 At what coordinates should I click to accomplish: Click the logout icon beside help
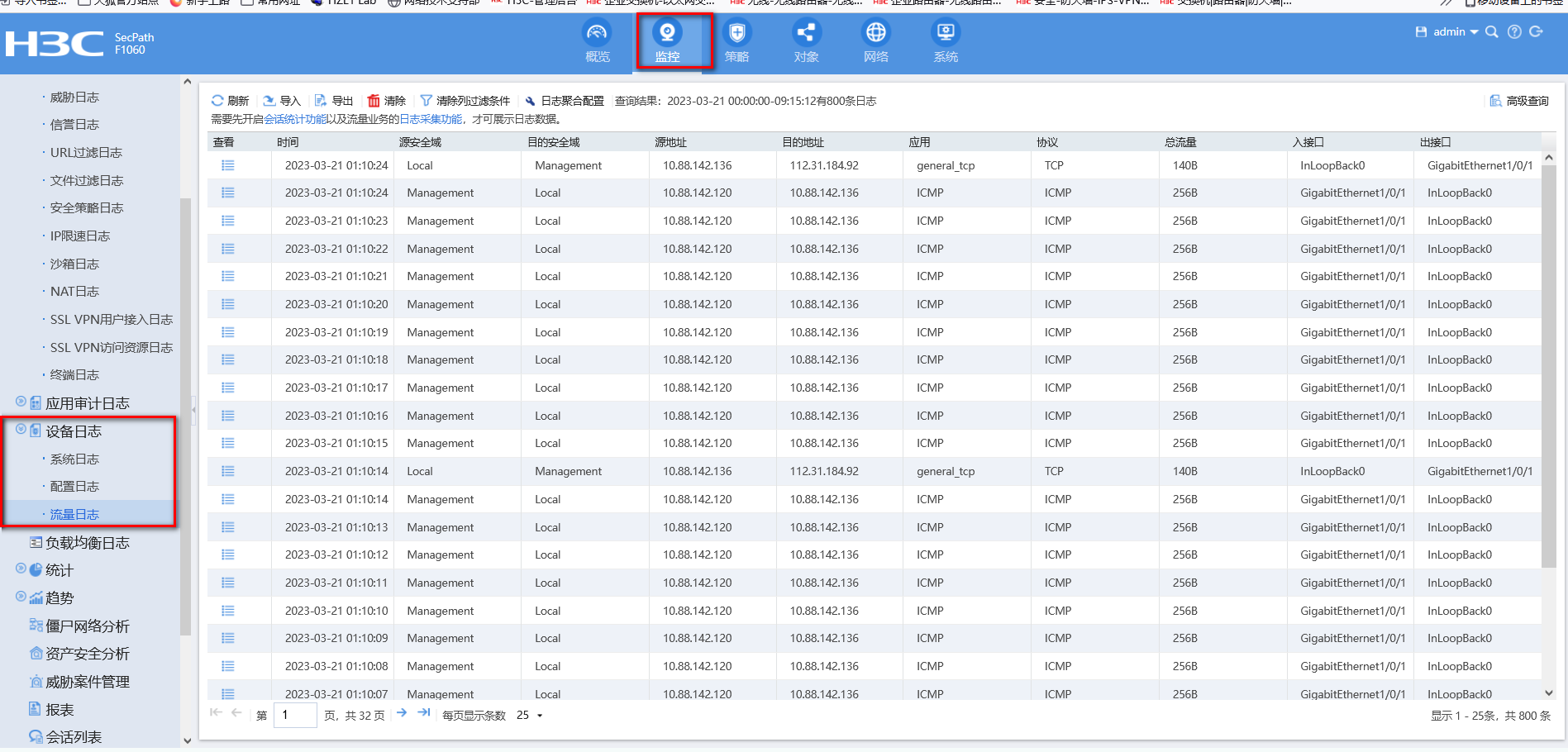[1537, 32]
